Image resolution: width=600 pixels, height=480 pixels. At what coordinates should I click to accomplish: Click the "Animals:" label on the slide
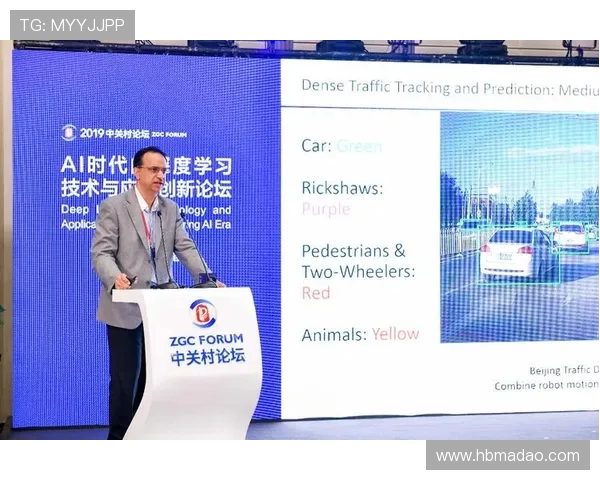[334, 335]
